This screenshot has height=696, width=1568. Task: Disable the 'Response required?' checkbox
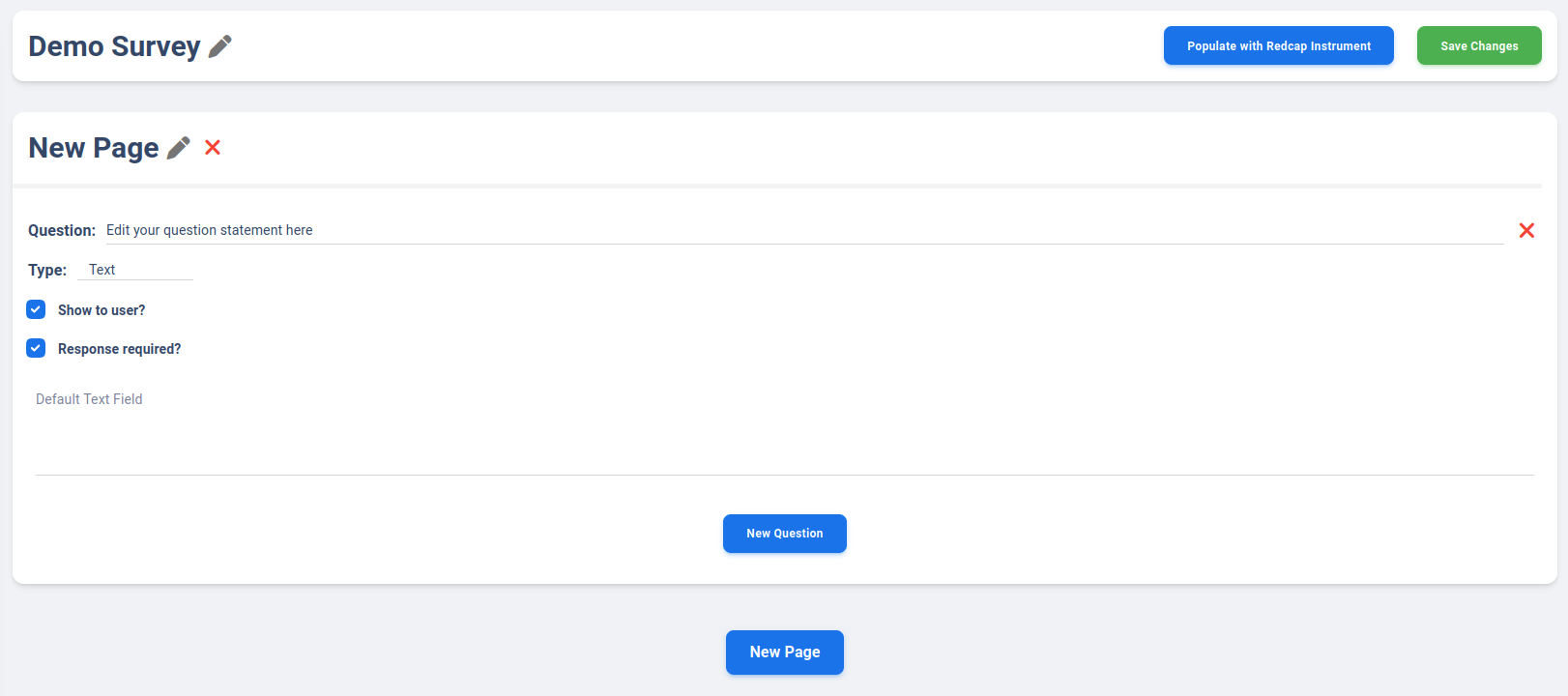(x=36, y=348)
